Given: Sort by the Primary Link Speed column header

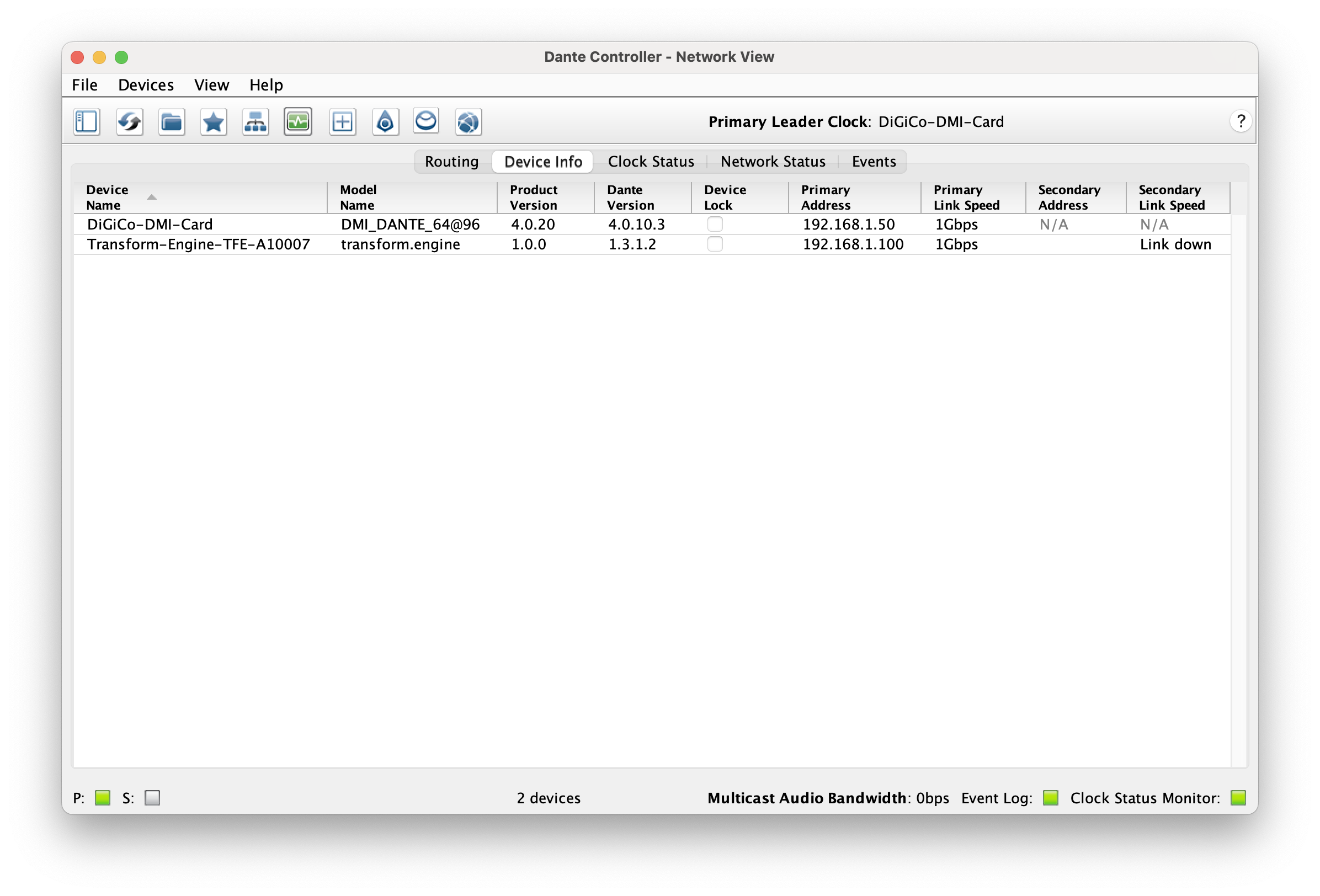Looking at the screenshot, I should tap(973, 198).
